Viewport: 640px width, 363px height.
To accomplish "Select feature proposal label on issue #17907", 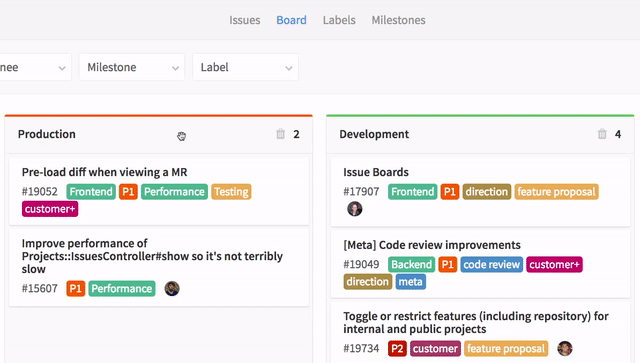I will coord(556,192).
